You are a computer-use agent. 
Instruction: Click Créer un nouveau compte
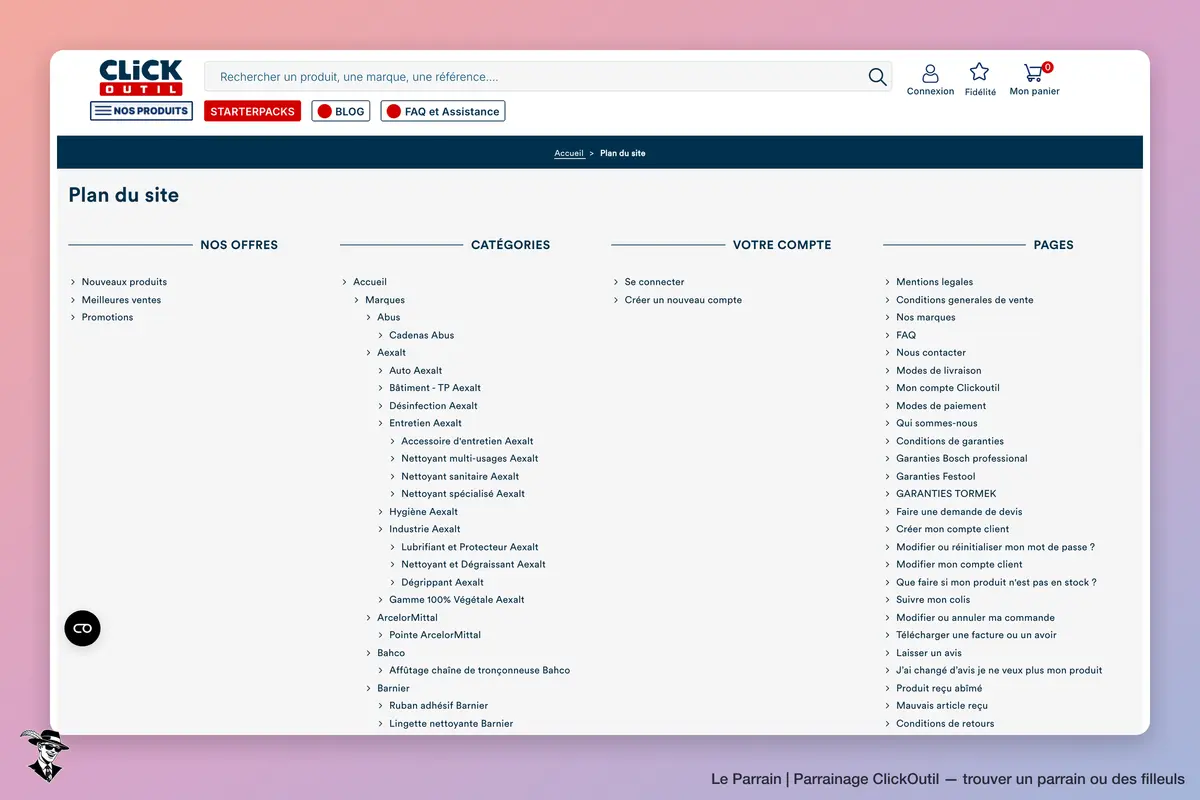tap(683, 300)
